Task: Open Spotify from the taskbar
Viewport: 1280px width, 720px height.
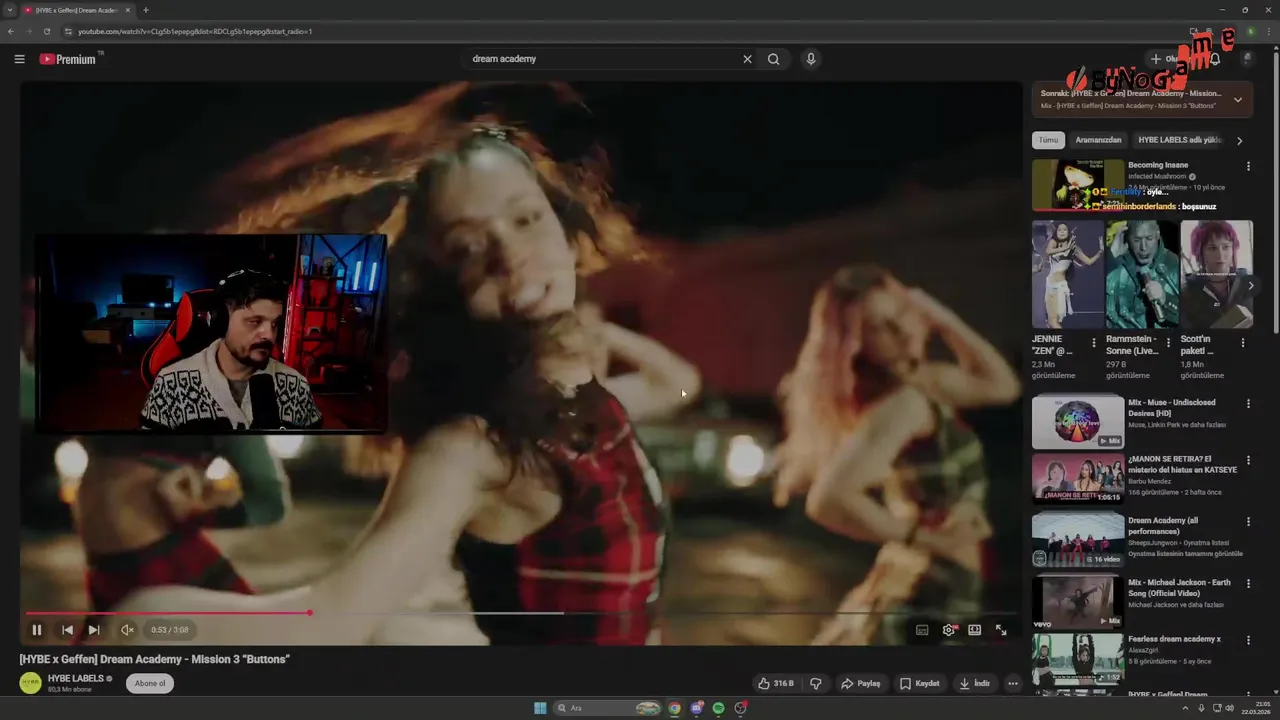Action: [718, 708]
